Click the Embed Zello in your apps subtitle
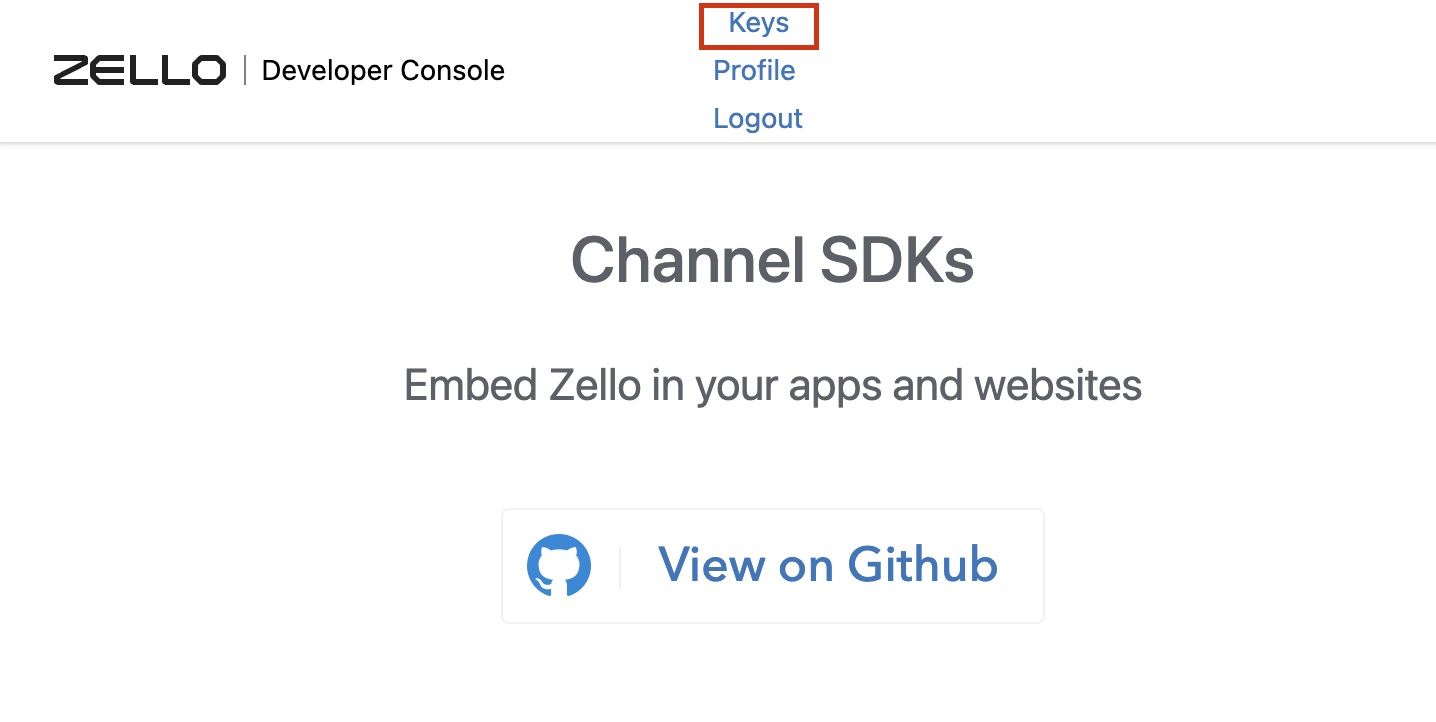This screenshot has height=722, width=1436. coord(773,386)
